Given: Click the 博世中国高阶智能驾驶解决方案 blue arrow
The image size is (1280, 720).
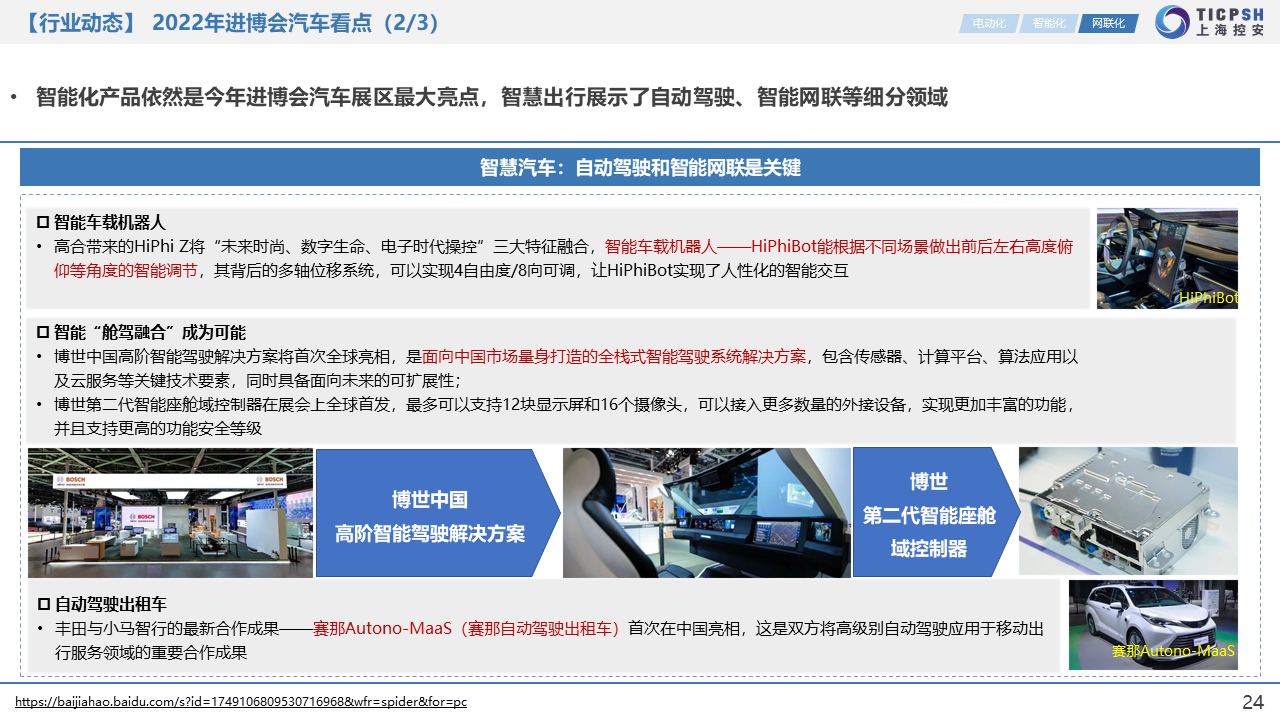Looking at the screenshot, I should (x=432, y=513).
